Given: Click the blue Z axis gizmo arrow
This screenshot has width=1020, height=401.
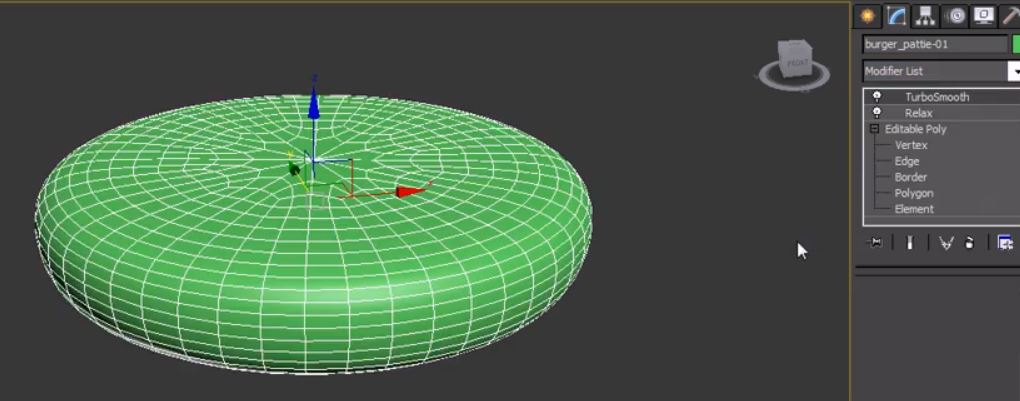Looking at the screenshot, I should [314, 104].
